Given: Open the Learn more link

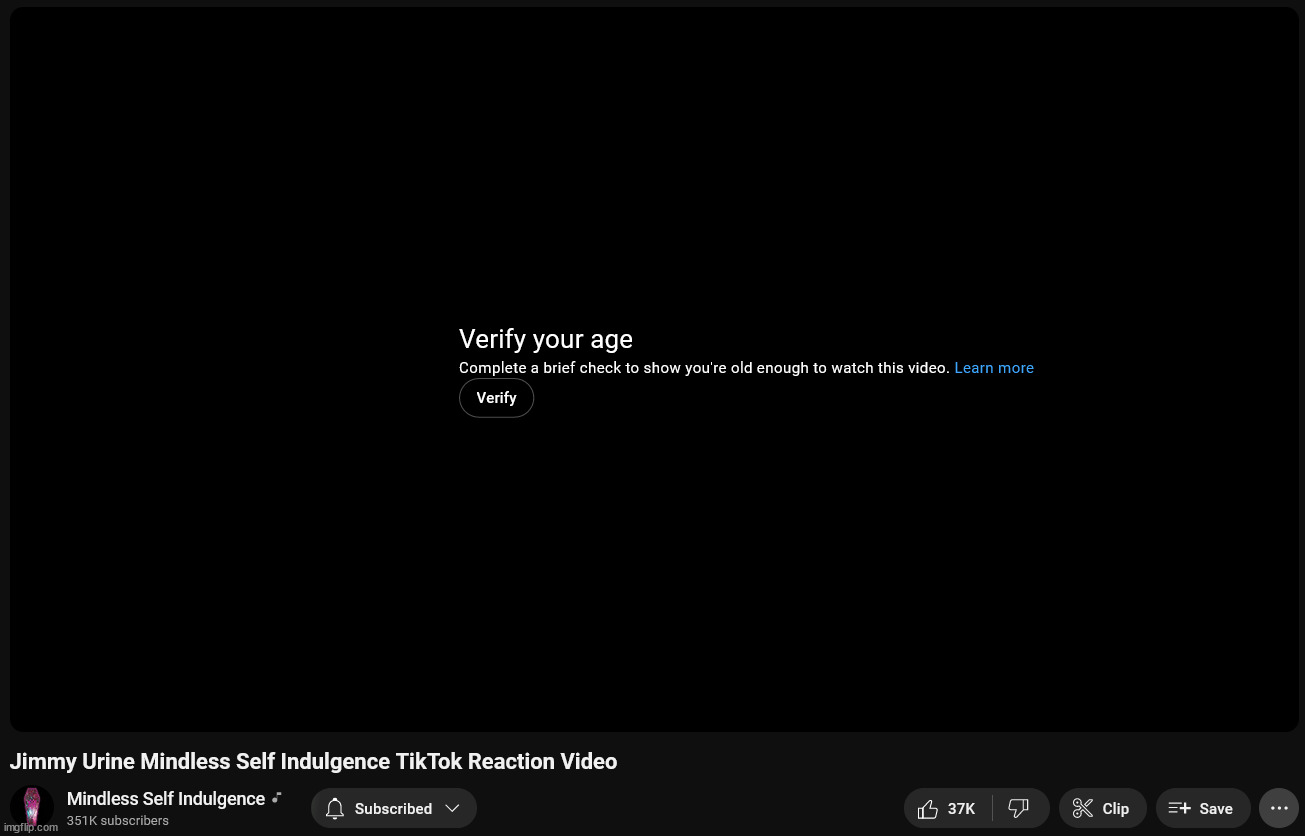Looking at the screenshot, I should coord(993,368).
